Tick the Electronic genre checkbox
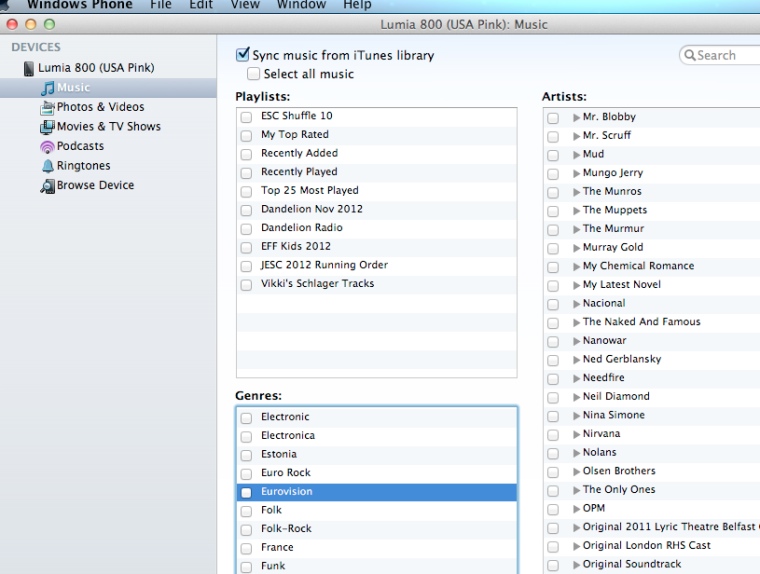This screenshot has width=760, height=574. click(246, 418)
